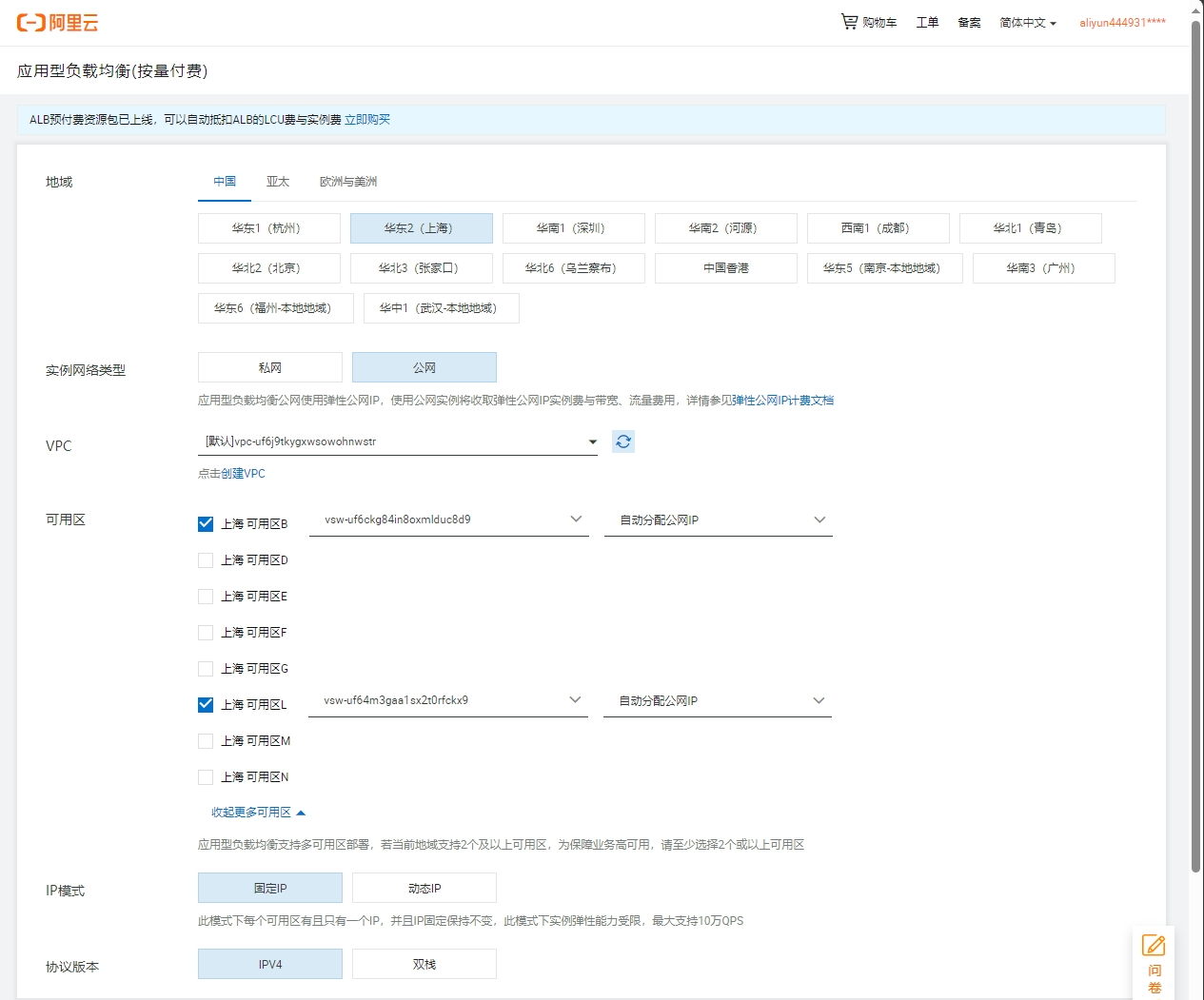Click the VPC refresh icon
This screenshot has width=1204, height=1000.
coord(623,441)
